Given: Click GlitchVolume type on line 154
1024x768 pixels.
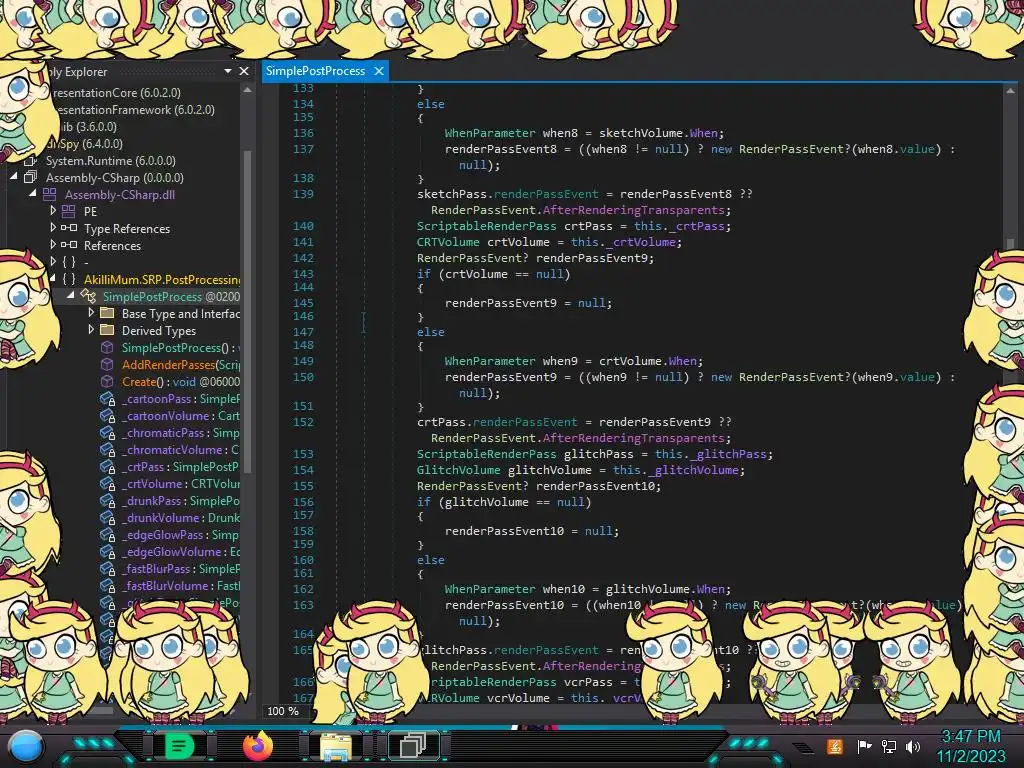Looking at the screenshot, I should (x=458, y=470).
